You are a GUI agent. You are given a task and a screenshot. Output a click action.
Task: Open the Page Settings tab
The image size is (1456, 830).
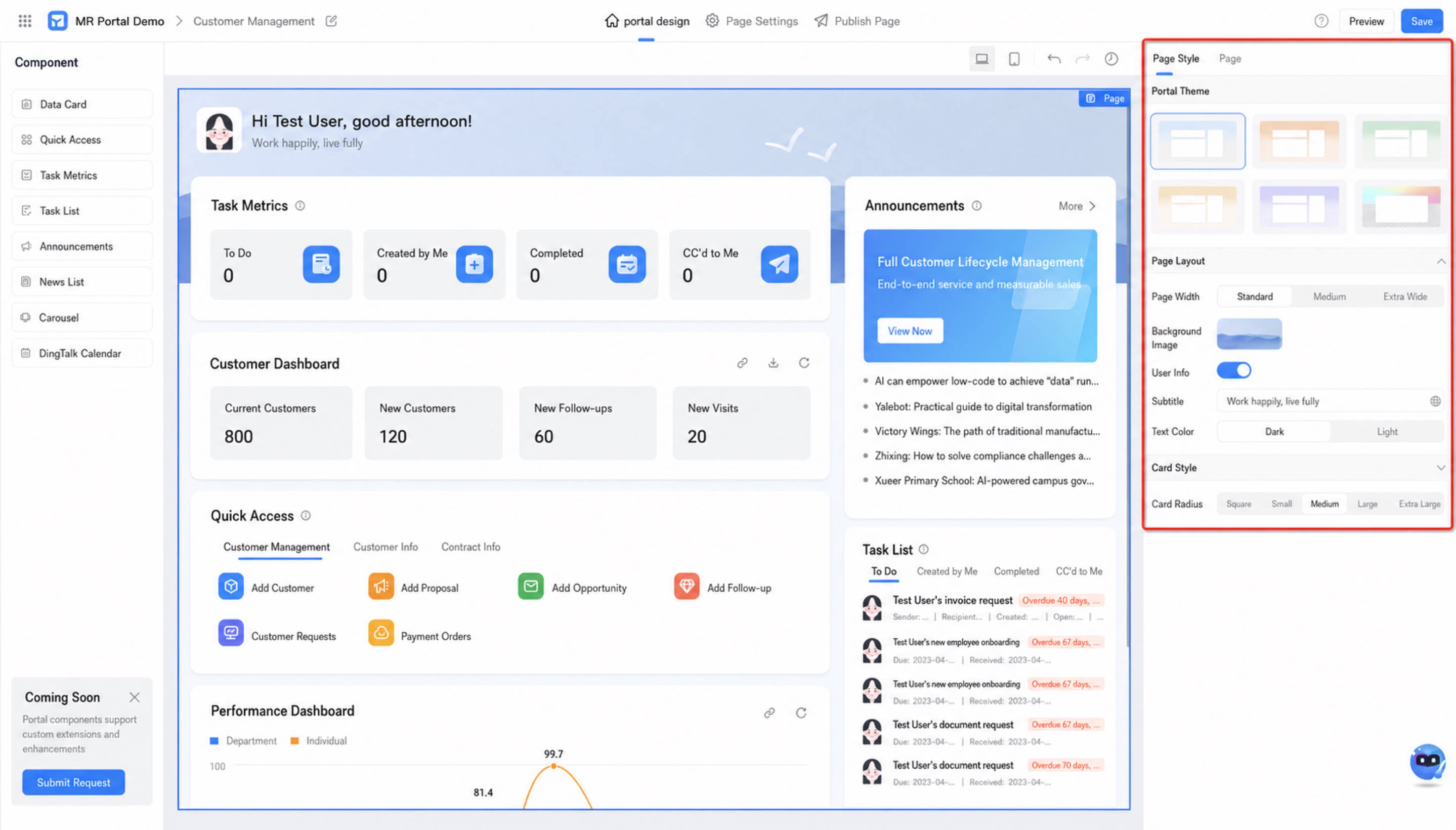(x=752, y=21)
